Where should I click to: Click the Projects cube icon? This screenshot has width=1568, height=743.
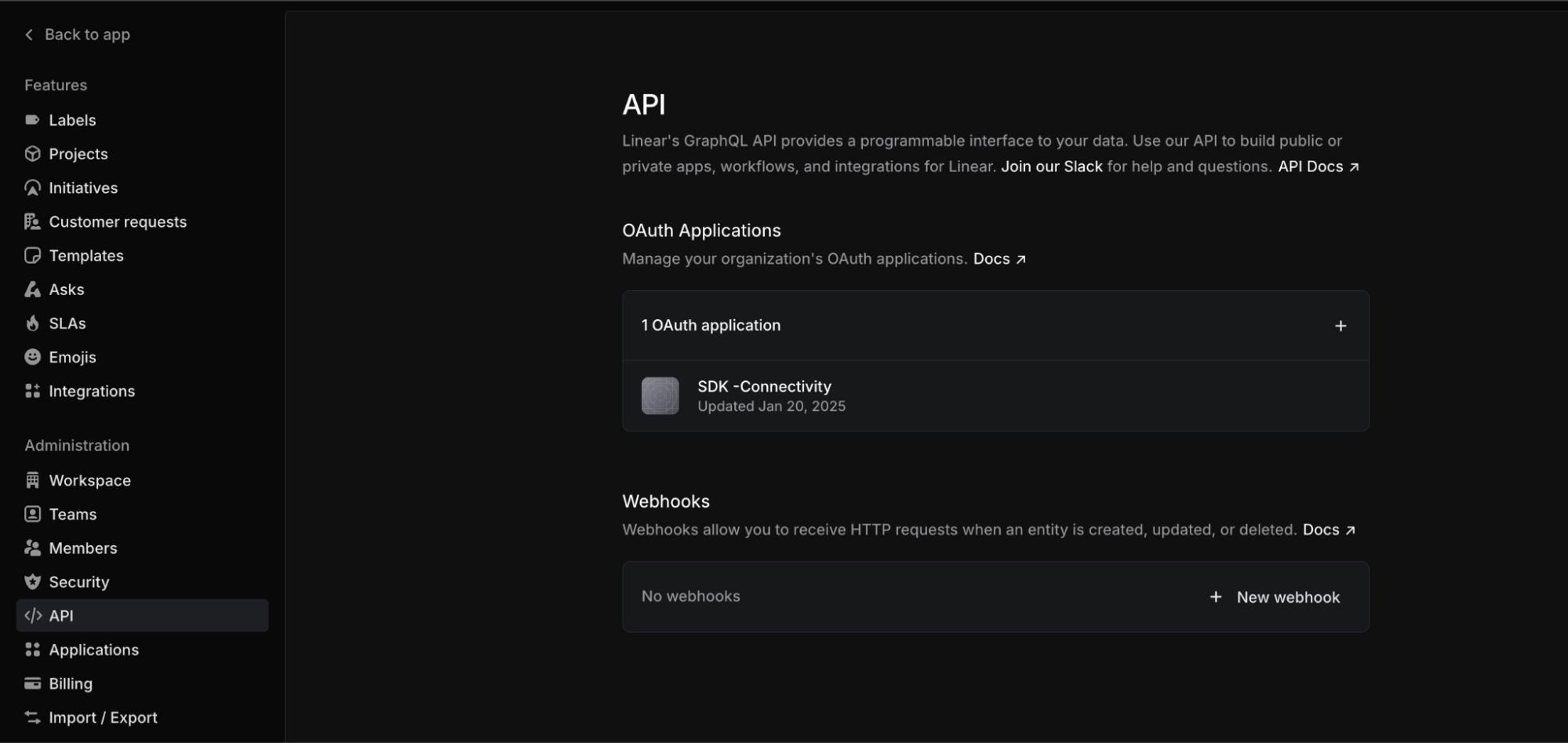pyautogui.click(x=32, y=154)
